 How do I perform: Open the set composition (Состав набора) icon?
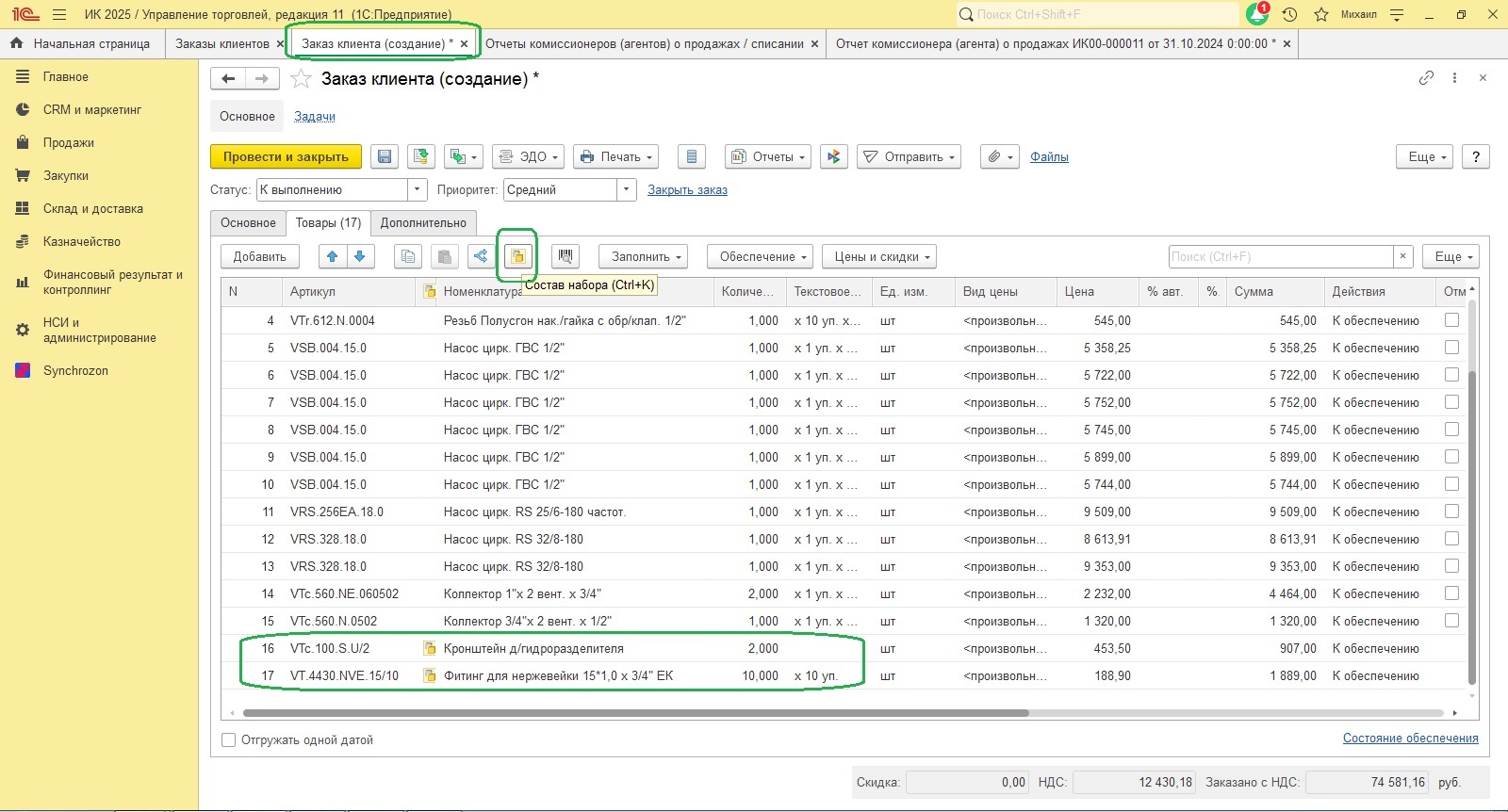coord(517,256)
